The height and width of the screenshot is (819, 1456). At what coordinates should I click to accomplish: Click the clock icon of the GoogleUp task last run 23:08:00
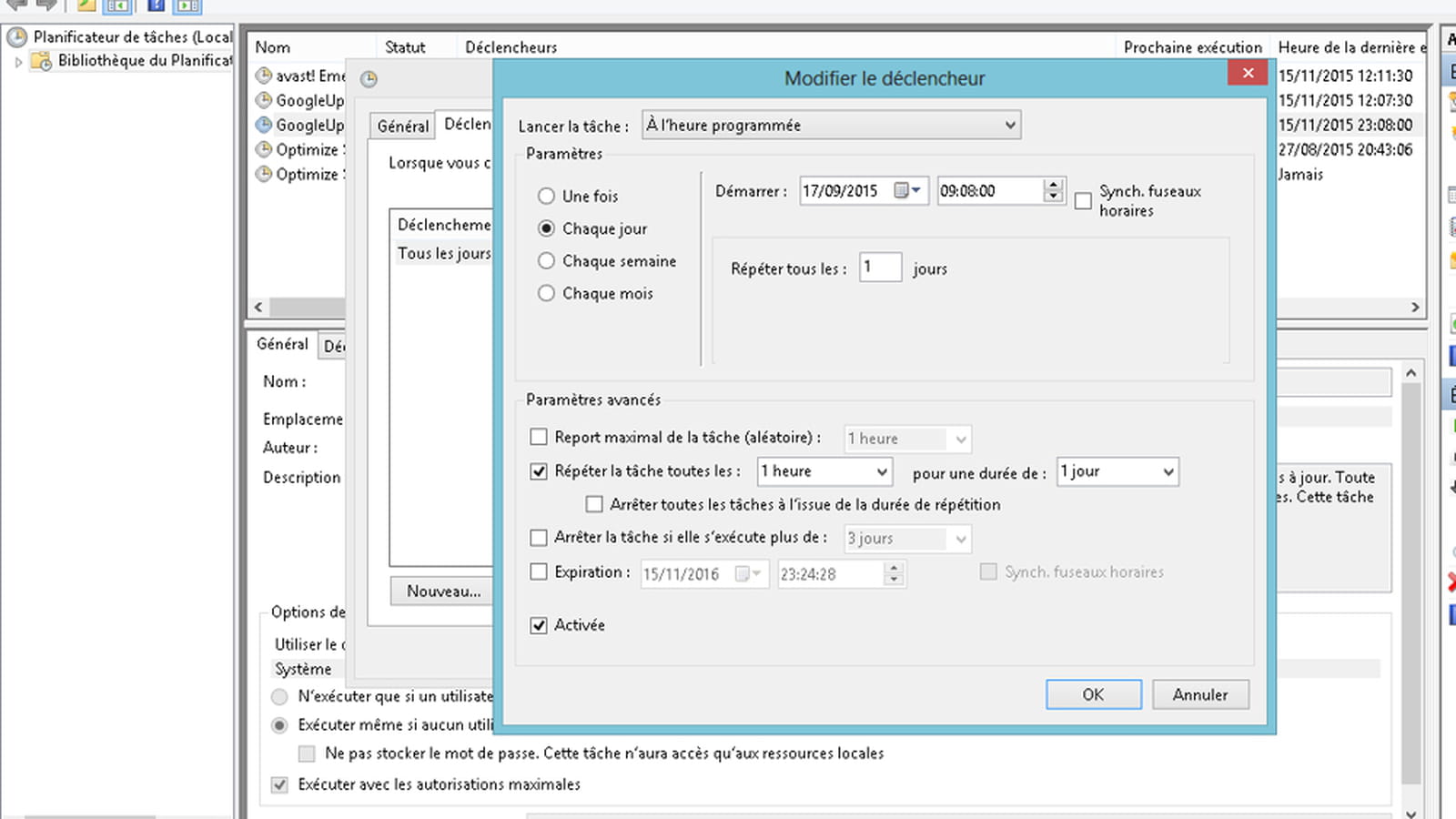point(264,125)
